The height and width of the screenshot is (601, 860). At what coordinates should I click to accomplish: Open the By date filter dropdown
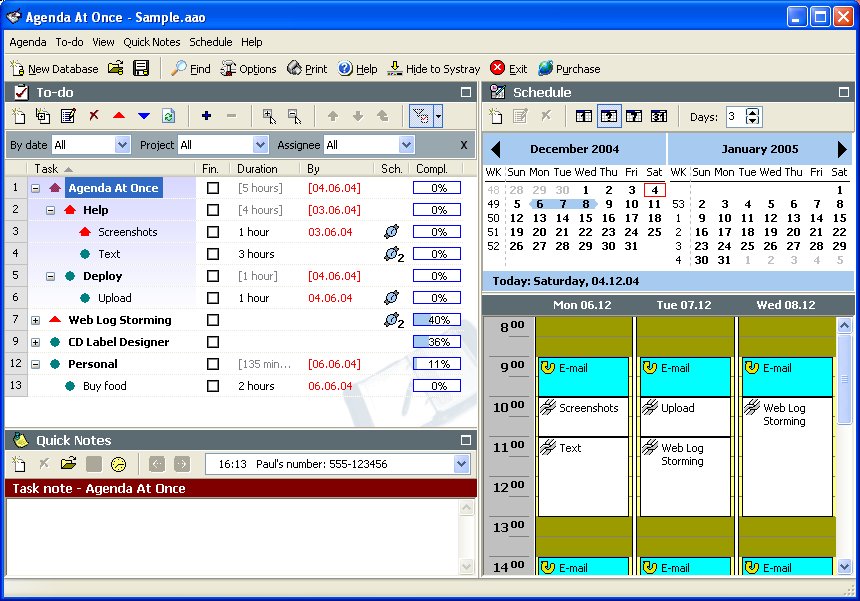tap(122, 145)
